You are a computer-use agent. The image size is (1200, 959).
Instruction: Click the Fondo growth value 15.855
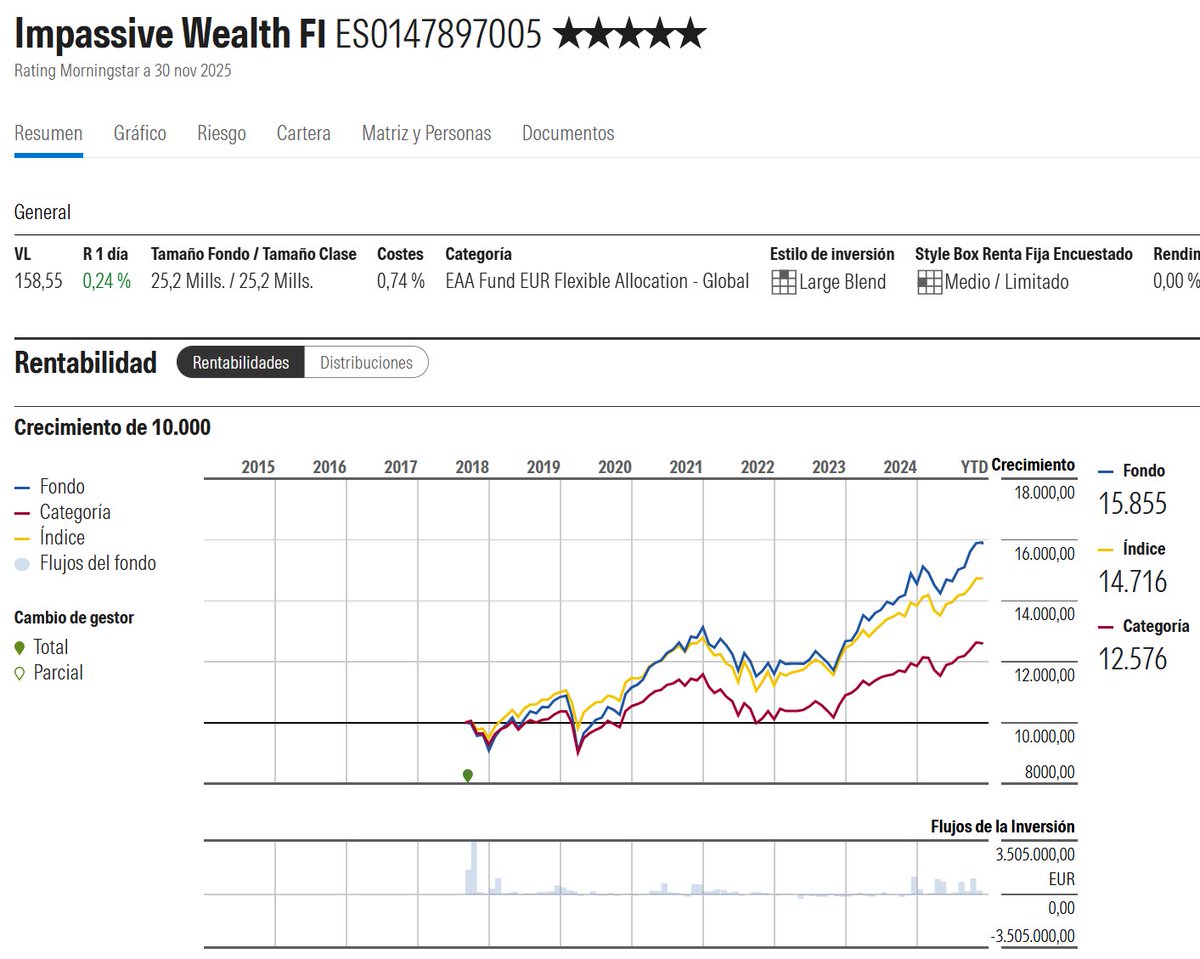coord(1133,504)
